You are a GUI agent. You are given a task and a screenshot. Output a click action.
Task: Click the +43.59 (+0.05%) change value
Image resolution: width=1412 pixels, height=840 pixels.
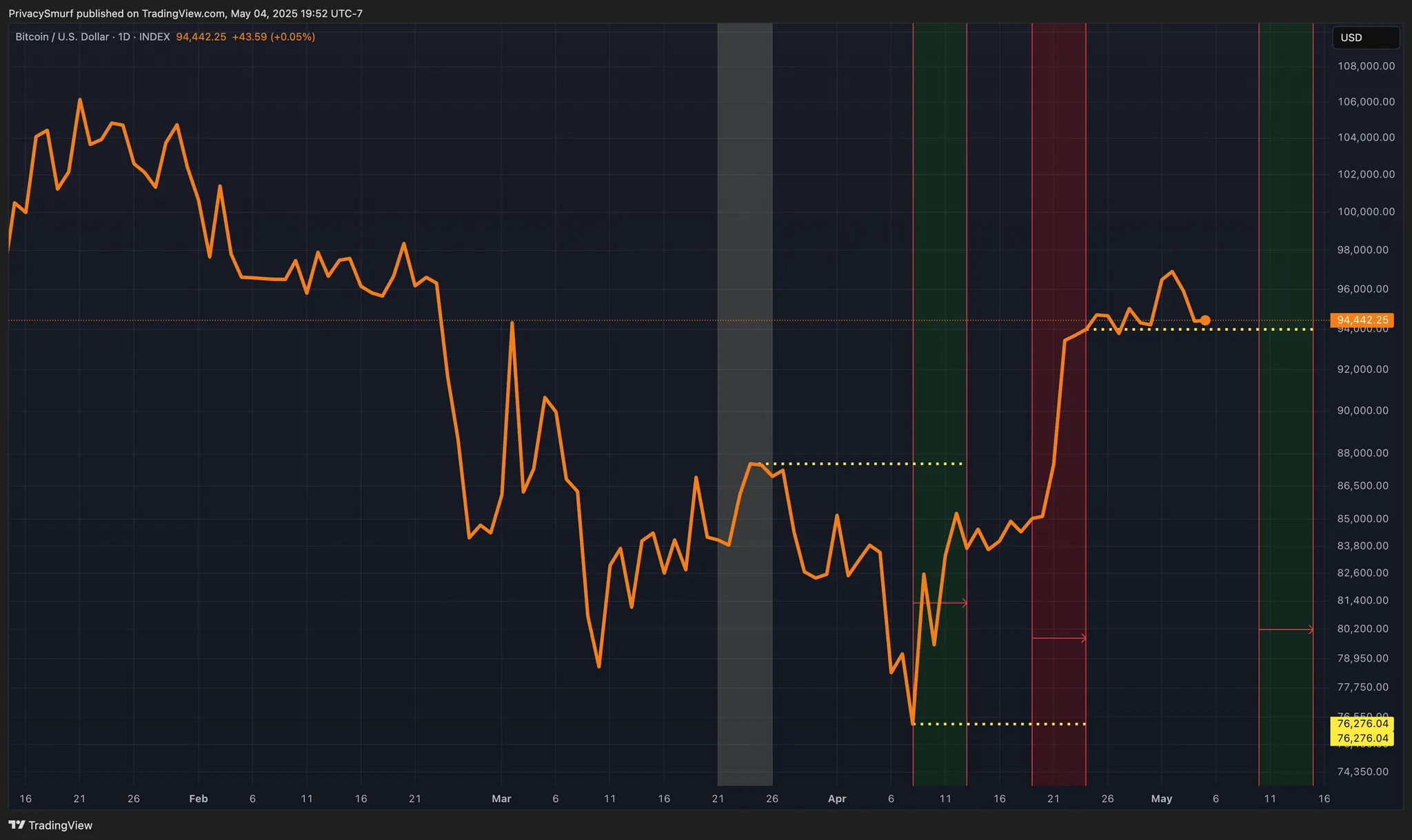[x=273, y=37]
